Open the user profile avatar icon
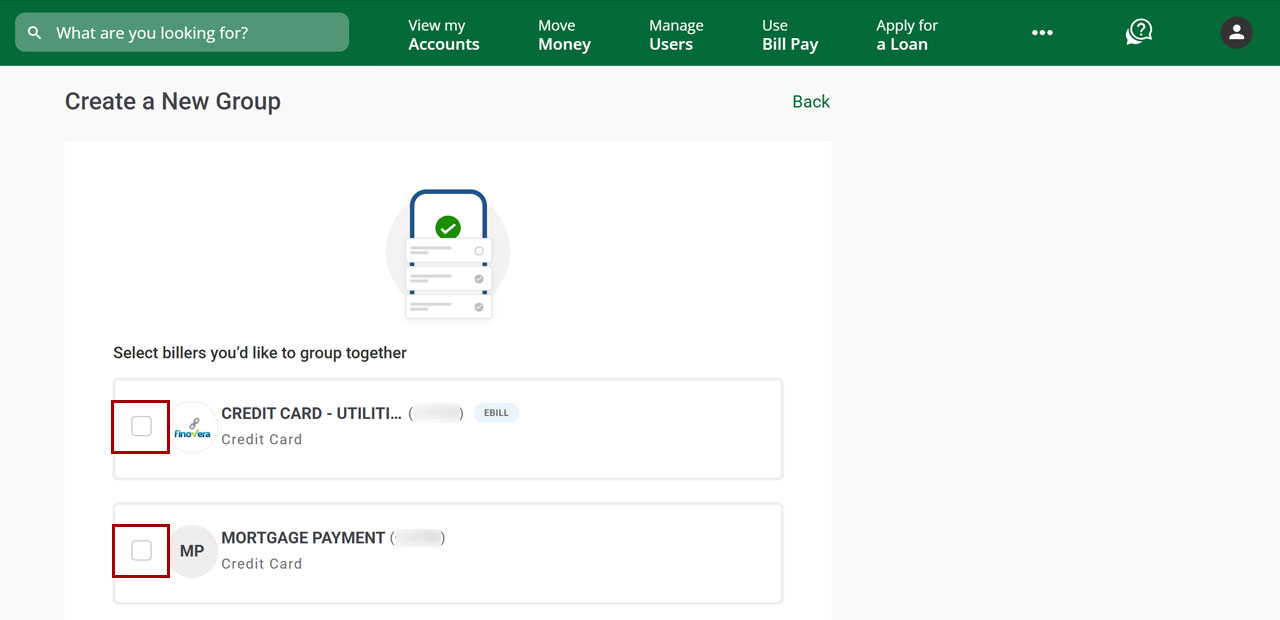The image size is (1280, 620). click(x=1236, y=33)
